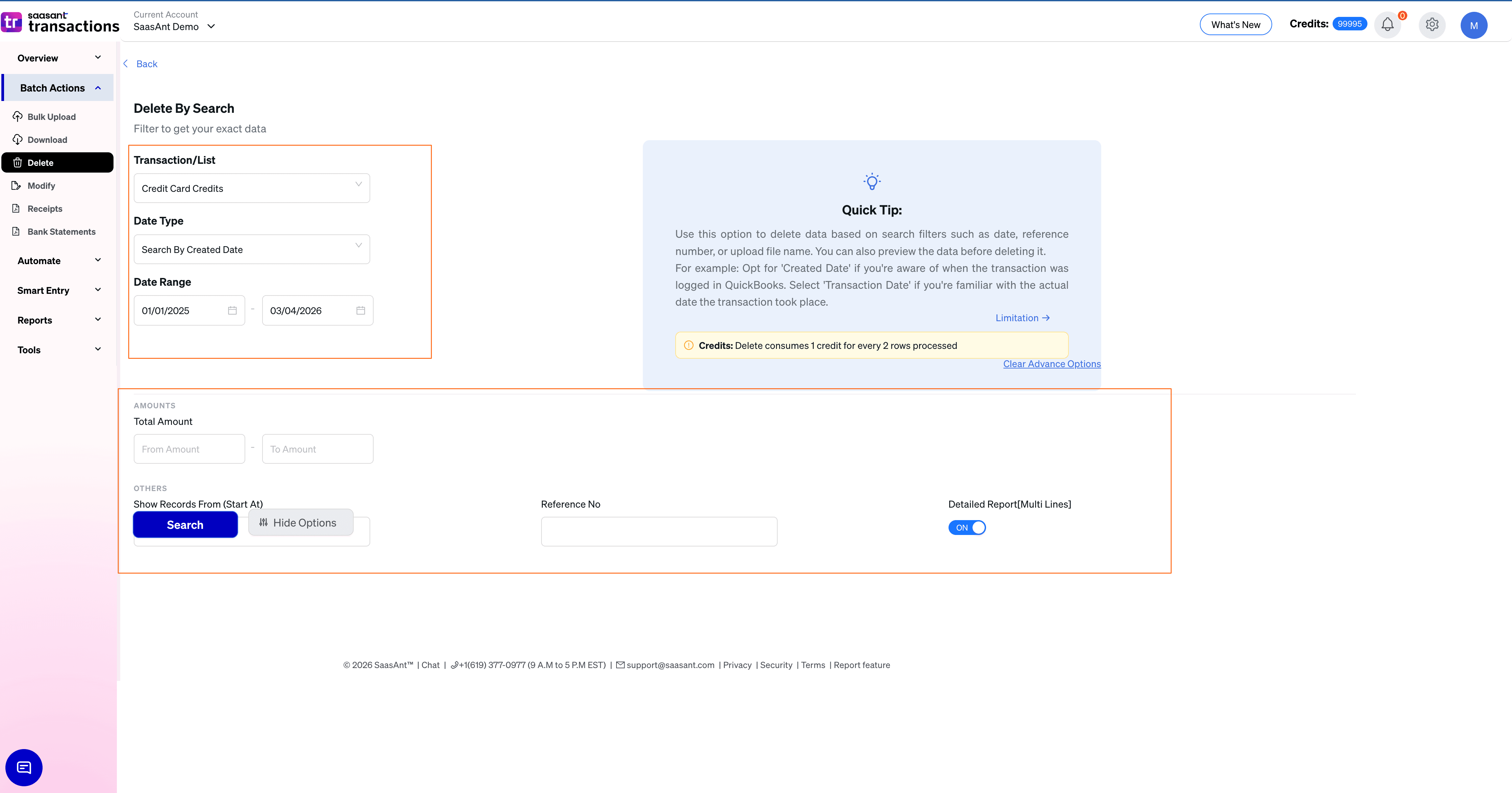Select the Delete trash icon
Screen dimensions: 1512x793
(17, 162)
